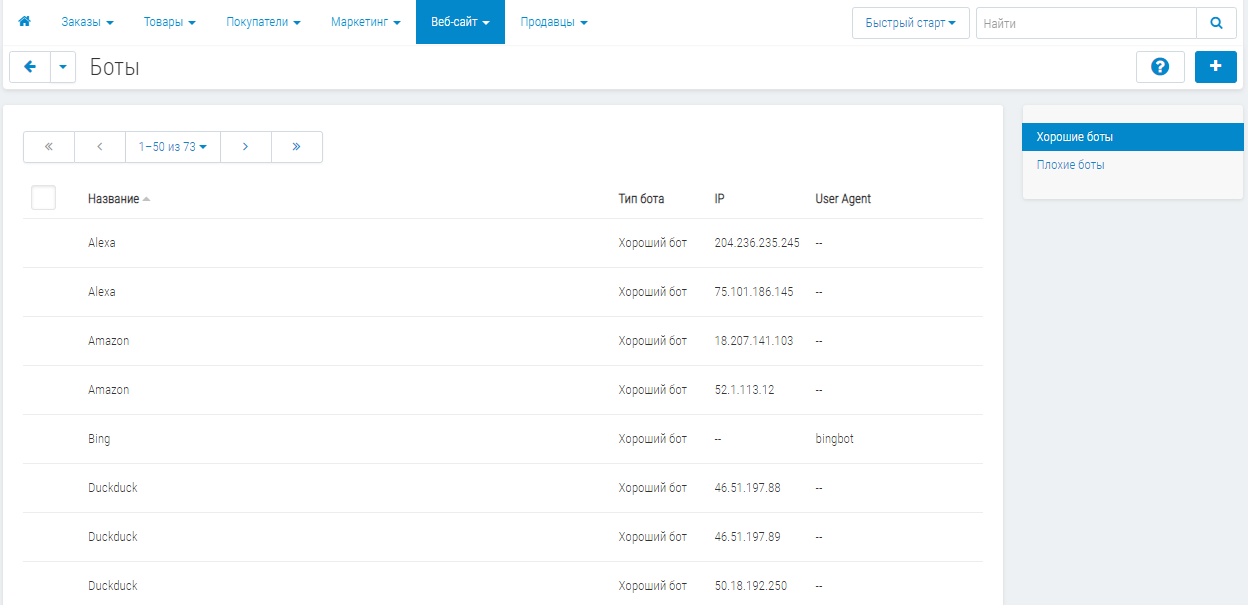
Task: Open the Быстрый старт dropdown
Action: 910,23
